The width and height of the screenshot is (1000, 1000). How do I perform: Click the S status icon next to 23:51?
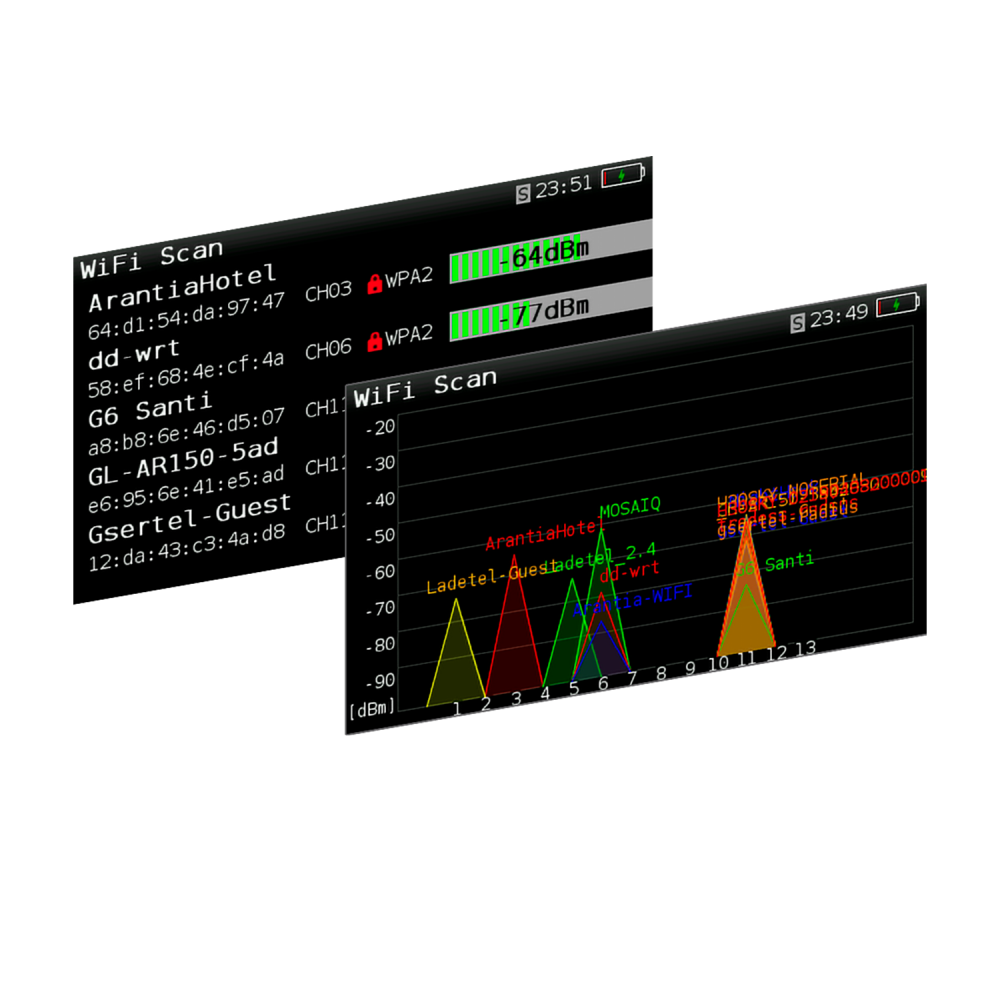click(x=522, y=194)
